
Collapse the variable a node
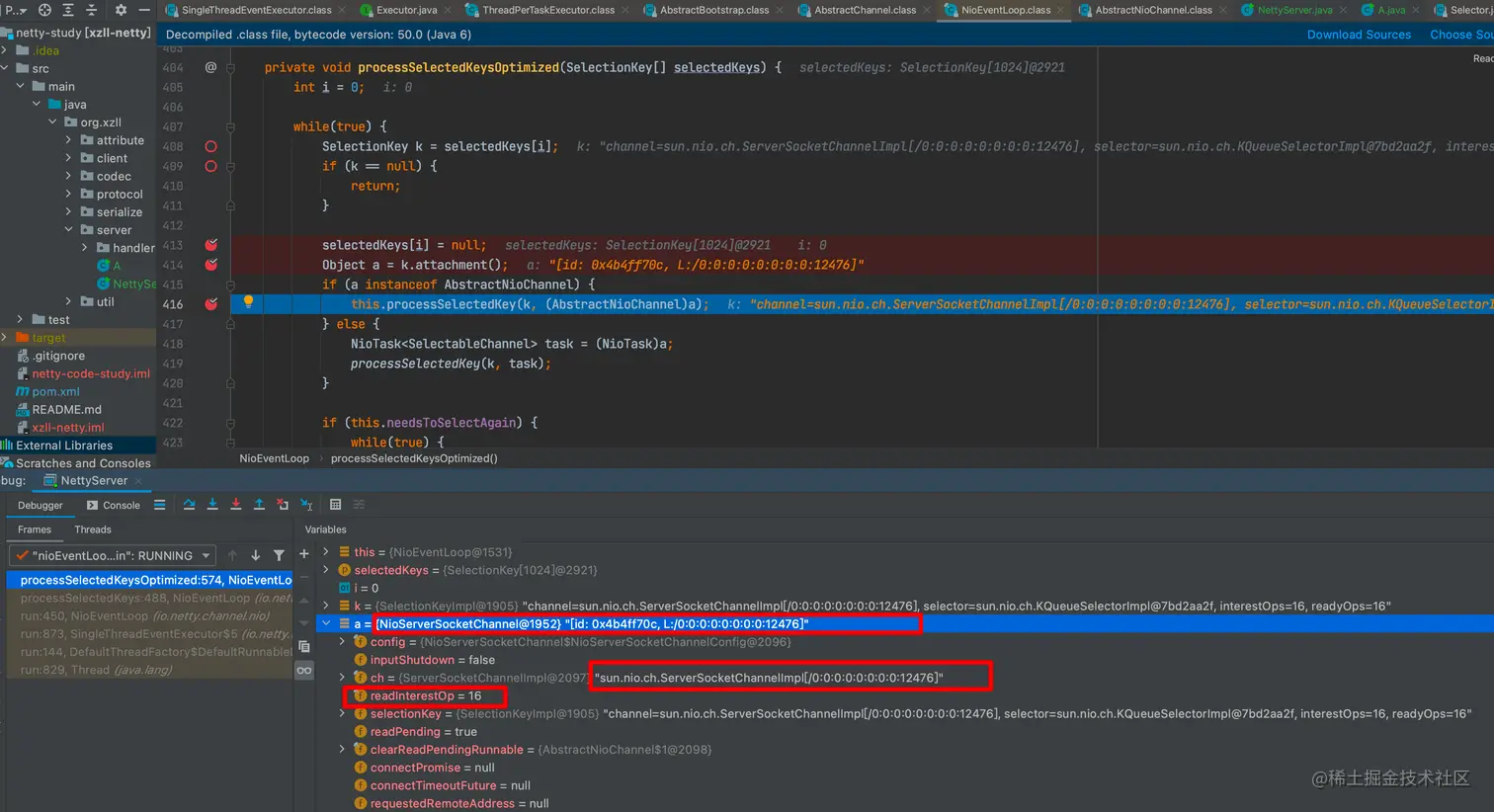pos(326,623)
